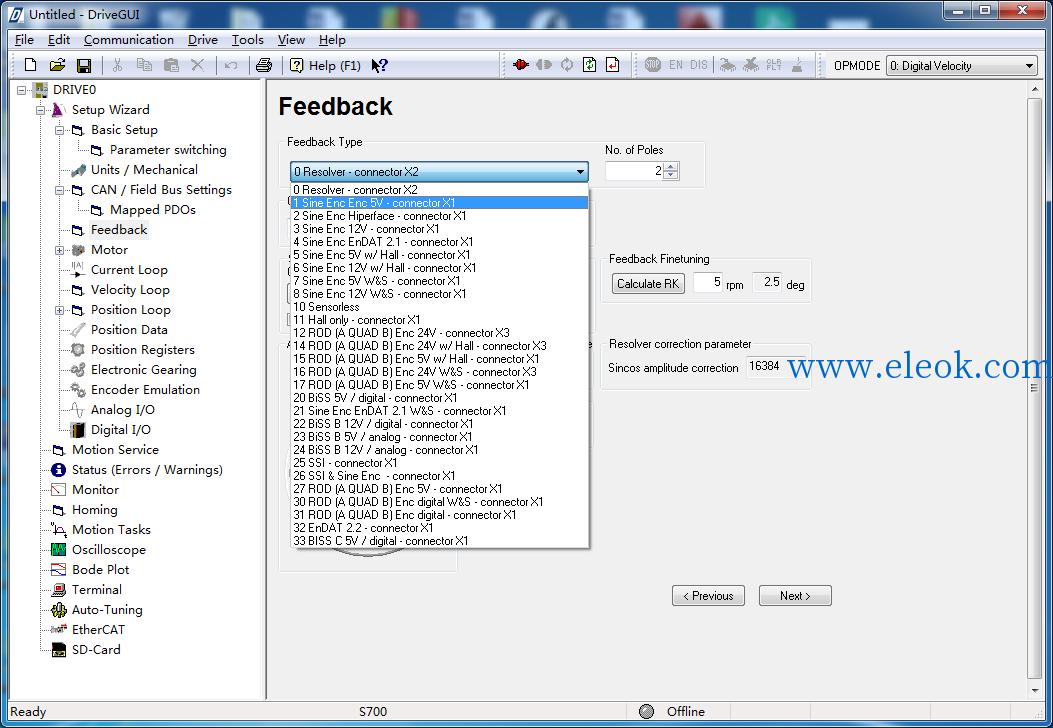Open the Drive menu

pyautogui.click(x=202, y=40)
